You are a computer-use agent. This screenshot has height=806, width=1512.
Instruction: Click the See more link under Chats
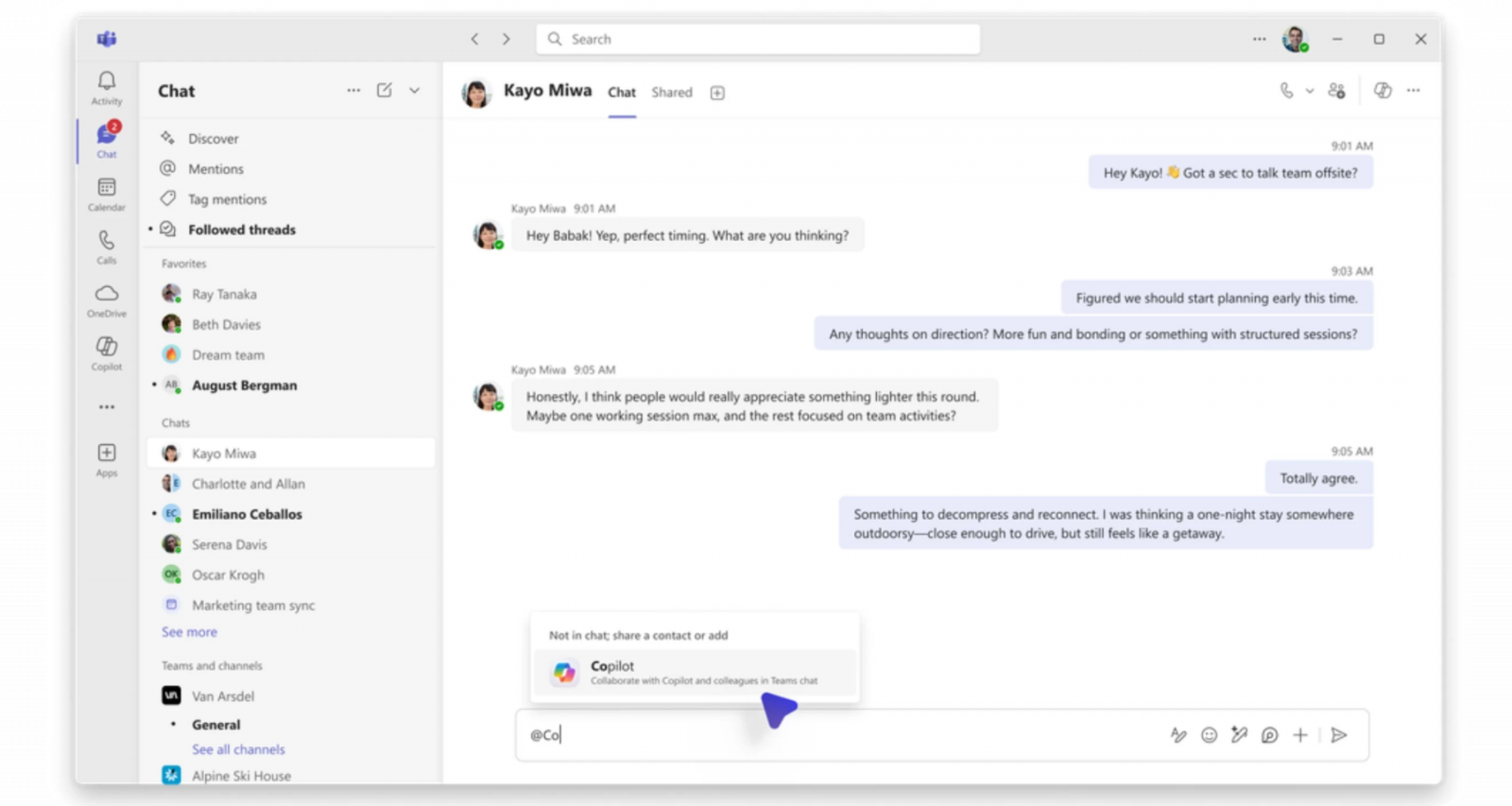click(x=189, y=632)
